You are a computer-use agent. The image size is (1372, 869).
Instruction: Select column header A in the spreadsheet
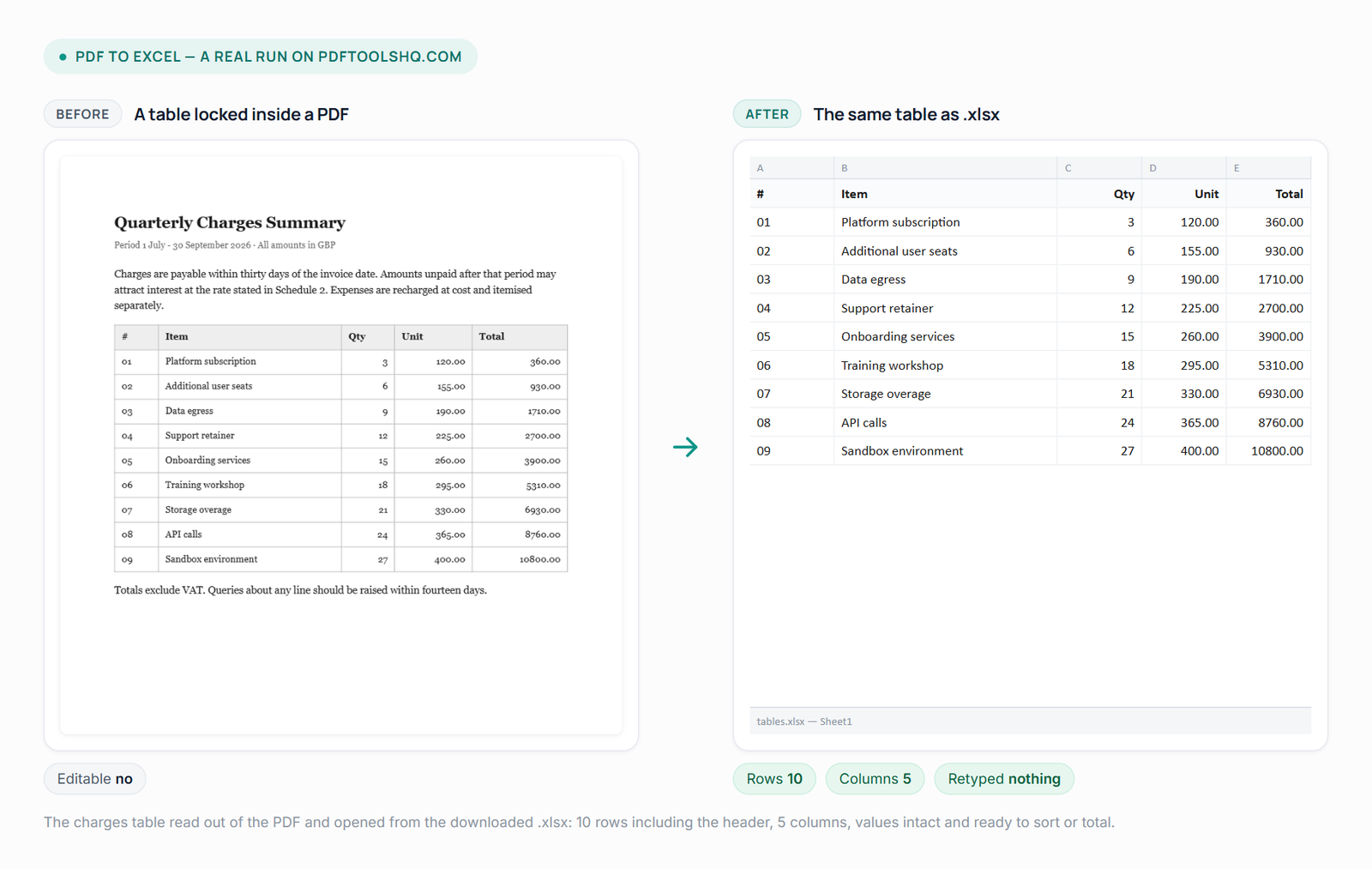[x=791, y=168]
